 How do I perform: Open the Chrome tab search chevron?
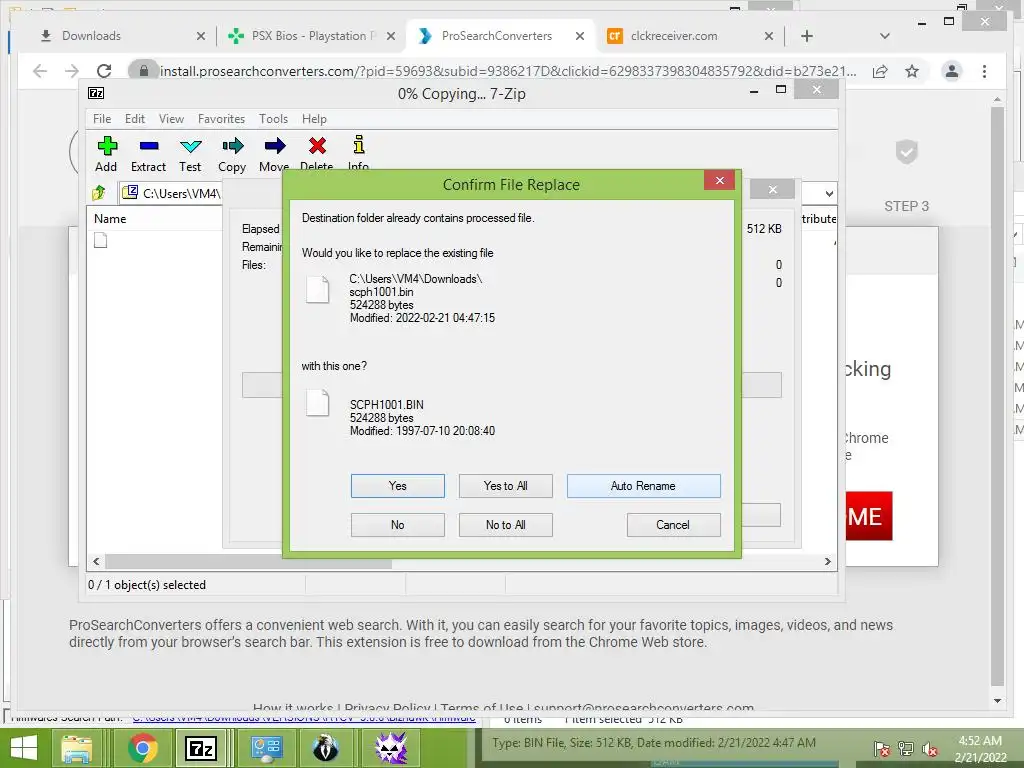(884, 36)
